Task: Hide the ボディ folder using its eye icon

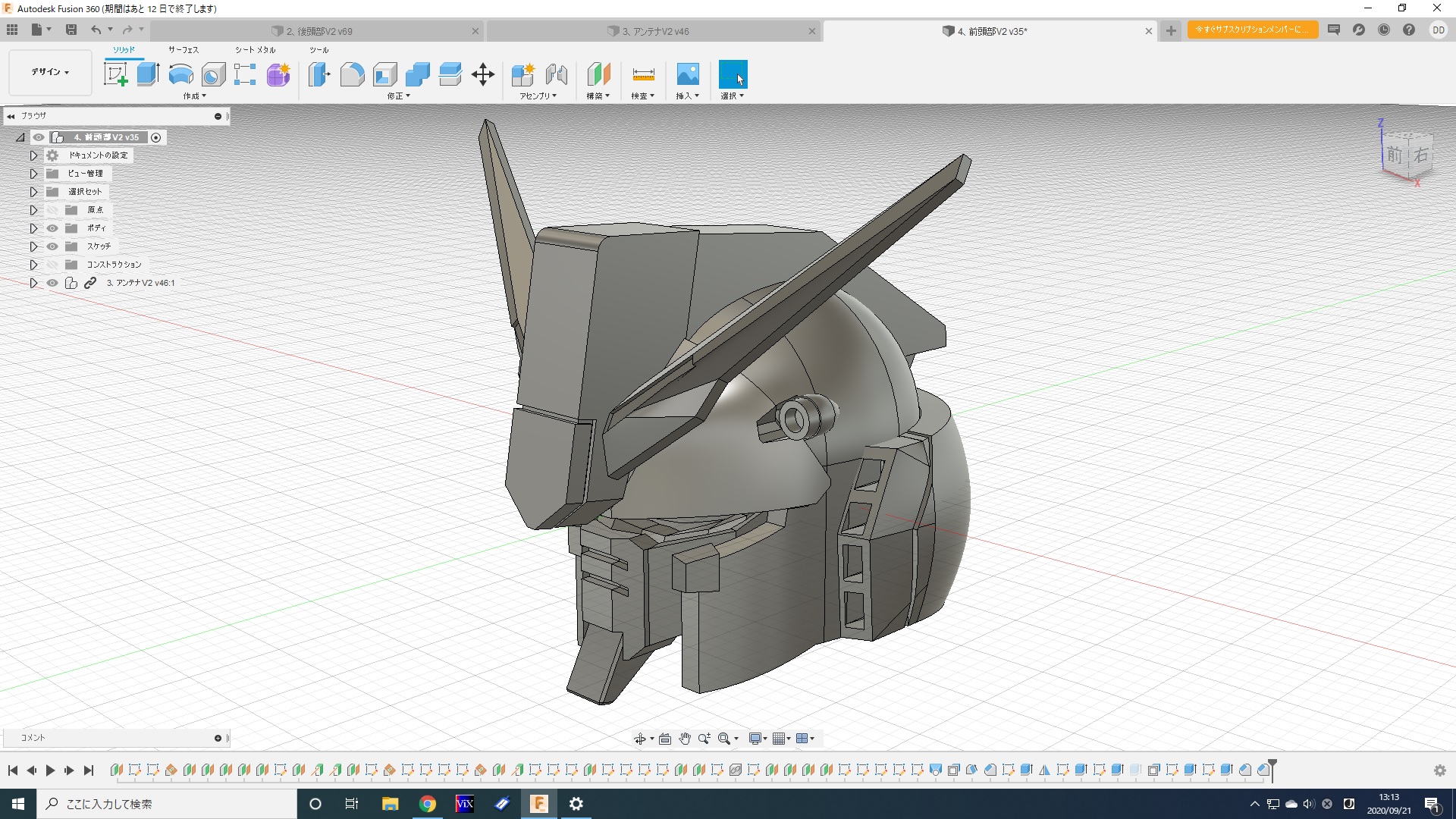Action: [x=52, y=228]
